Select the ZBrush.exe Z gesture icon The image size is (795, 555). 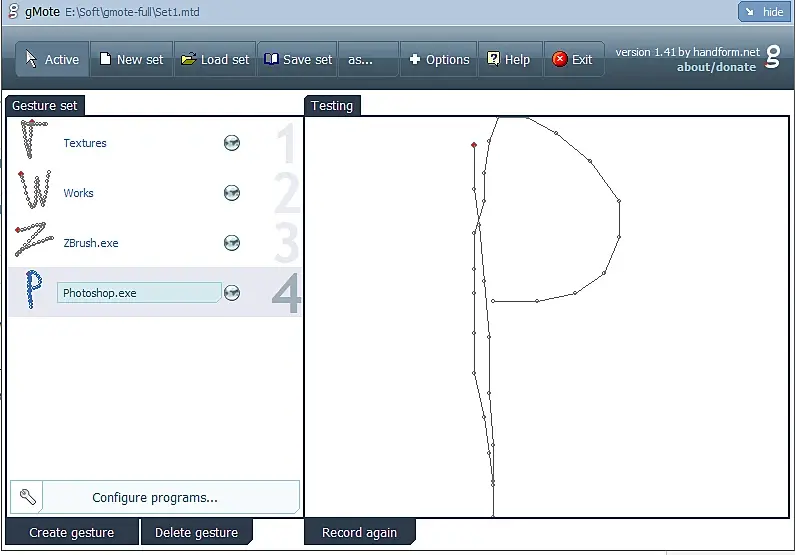tap(34, 239)
